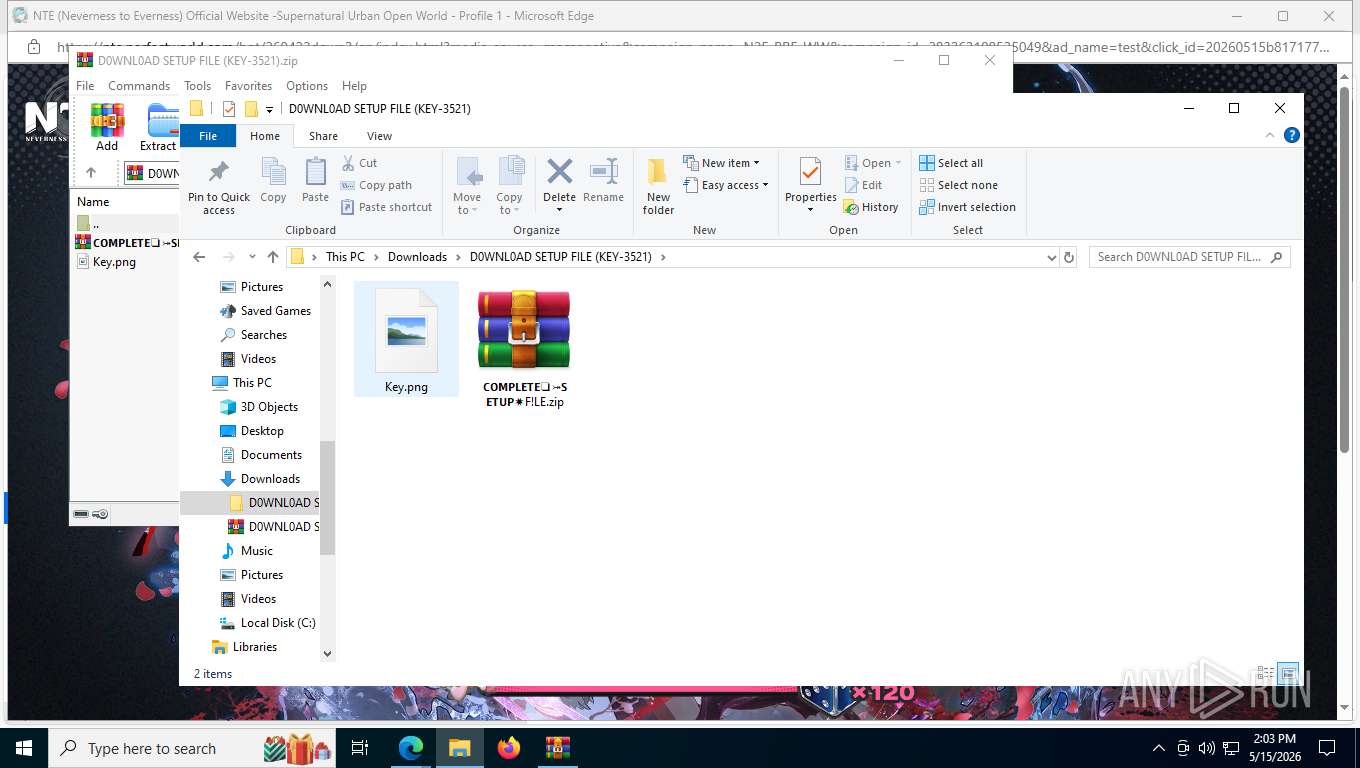1360x768 pixels.
Task: Click the Windows Start button
Action: pyautogui.click(x=24, y=748)
